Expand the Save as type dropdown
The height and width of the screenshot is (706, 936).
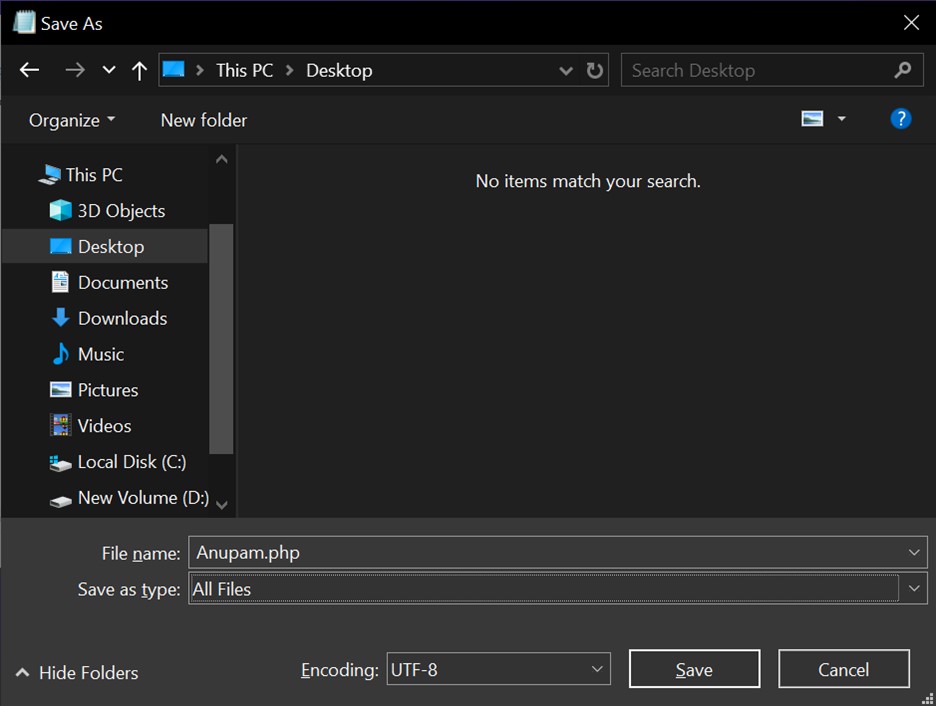click(914, 589)
